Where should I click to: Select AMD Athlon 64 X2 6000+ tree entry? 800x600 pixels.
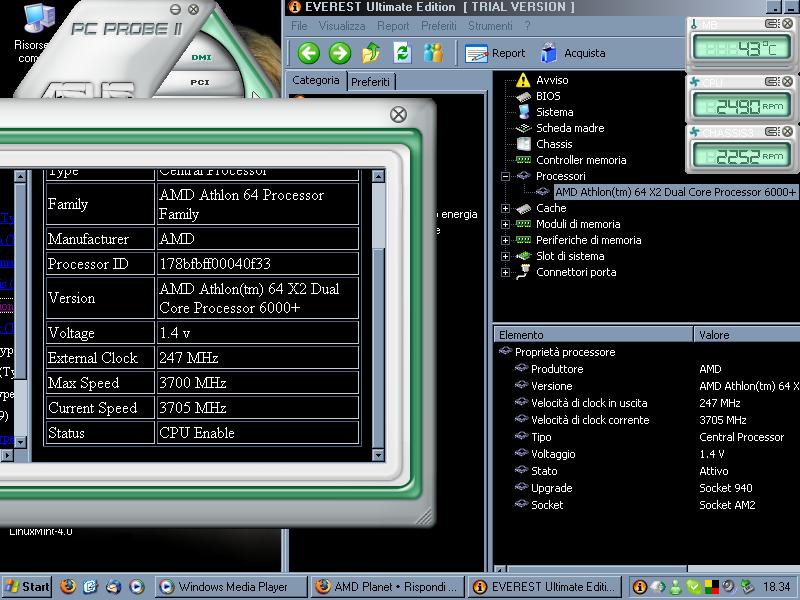pos(675,192)
